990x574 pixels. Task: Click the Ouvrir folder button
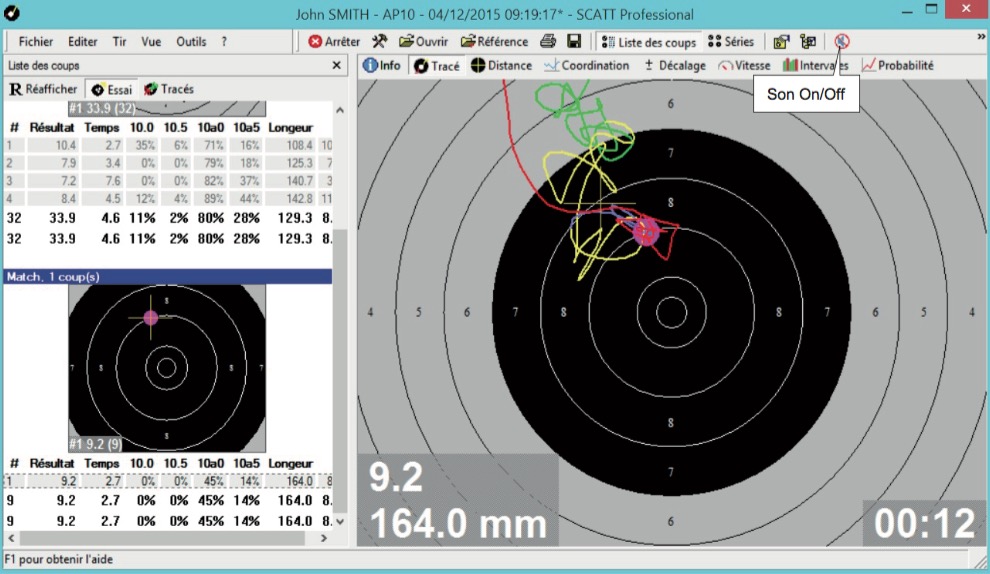point(423,42)
